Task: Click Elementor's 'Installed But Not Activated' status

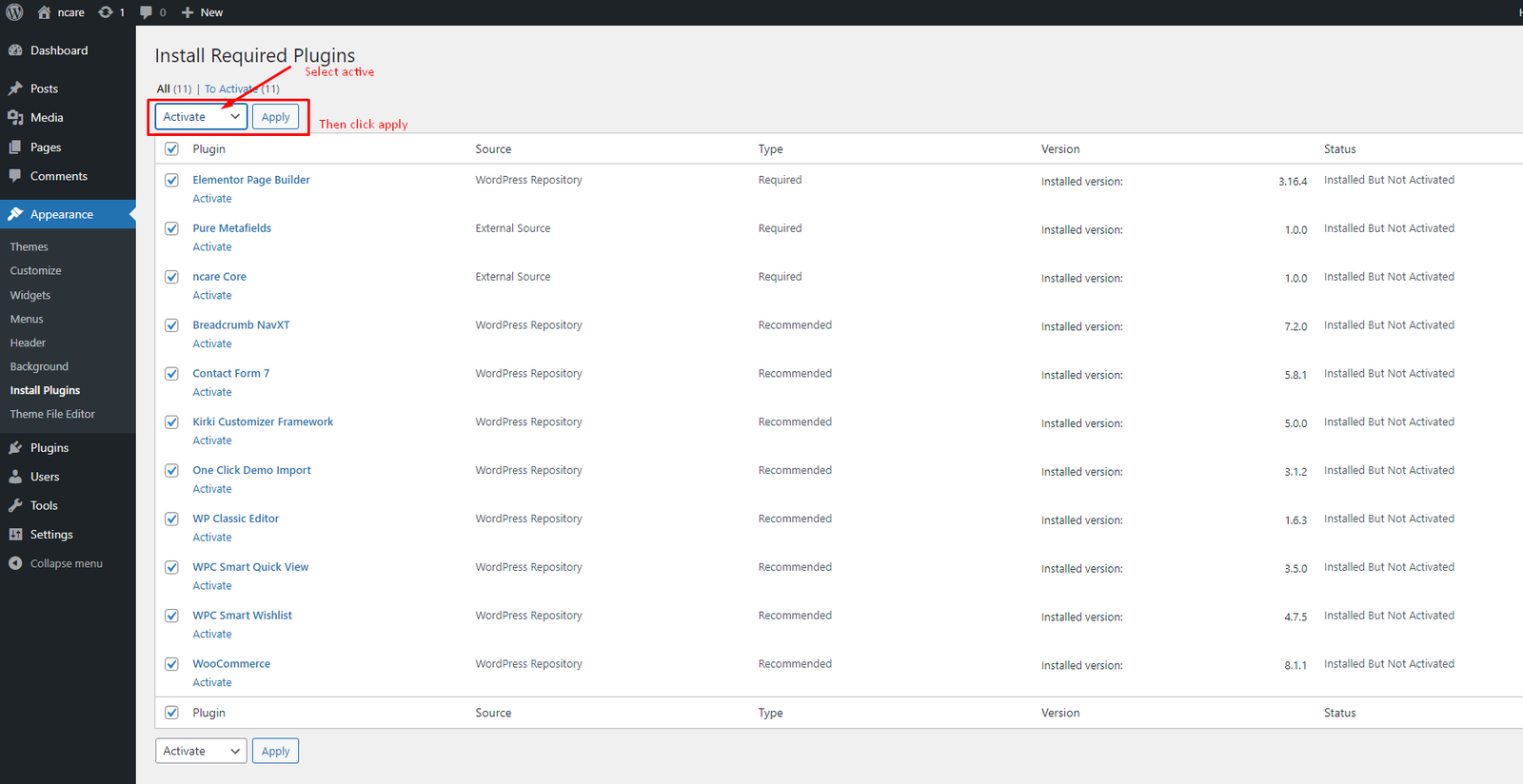Action: tap(1389, 180)
